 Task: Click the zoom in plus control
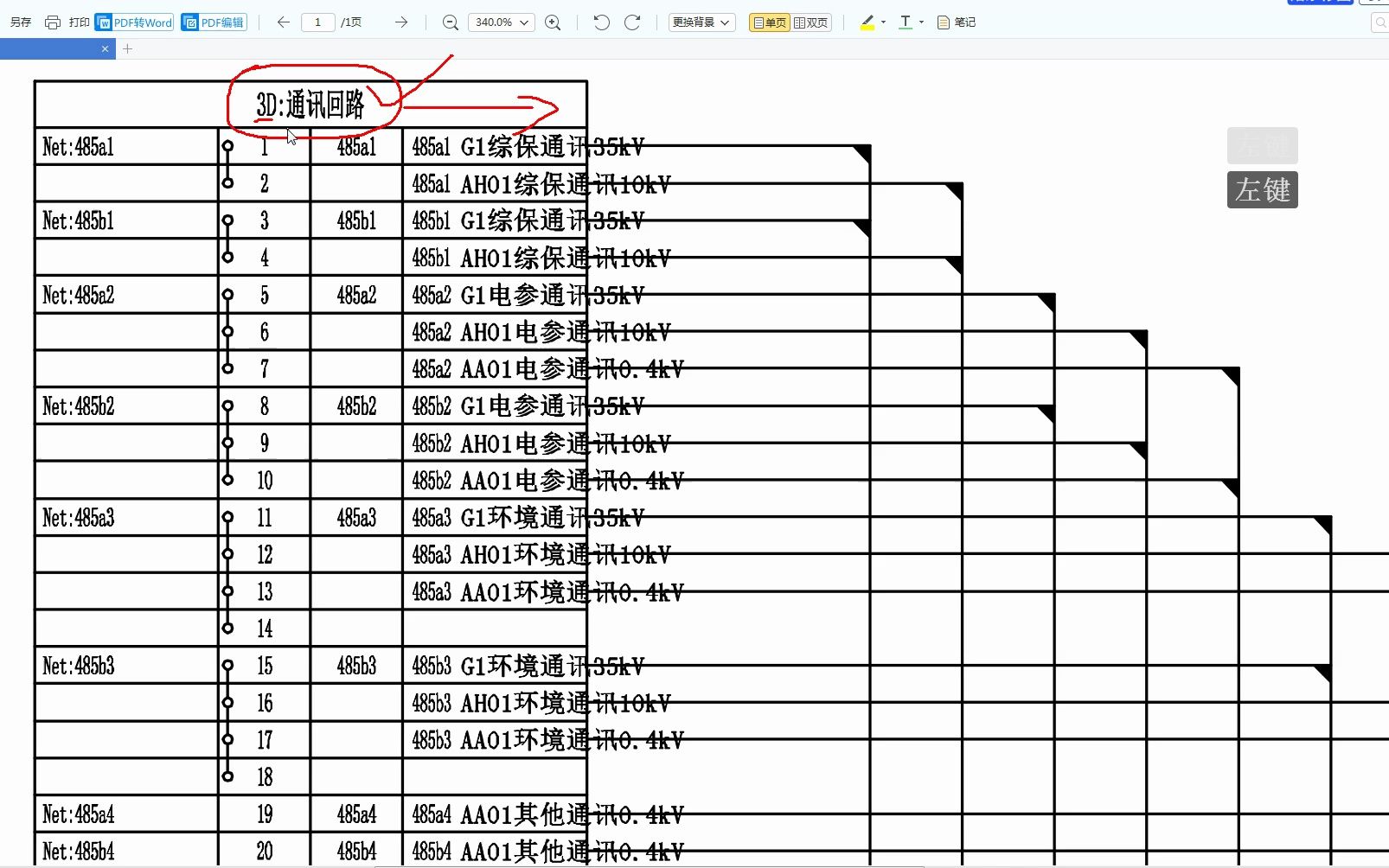tap(554, 22)
